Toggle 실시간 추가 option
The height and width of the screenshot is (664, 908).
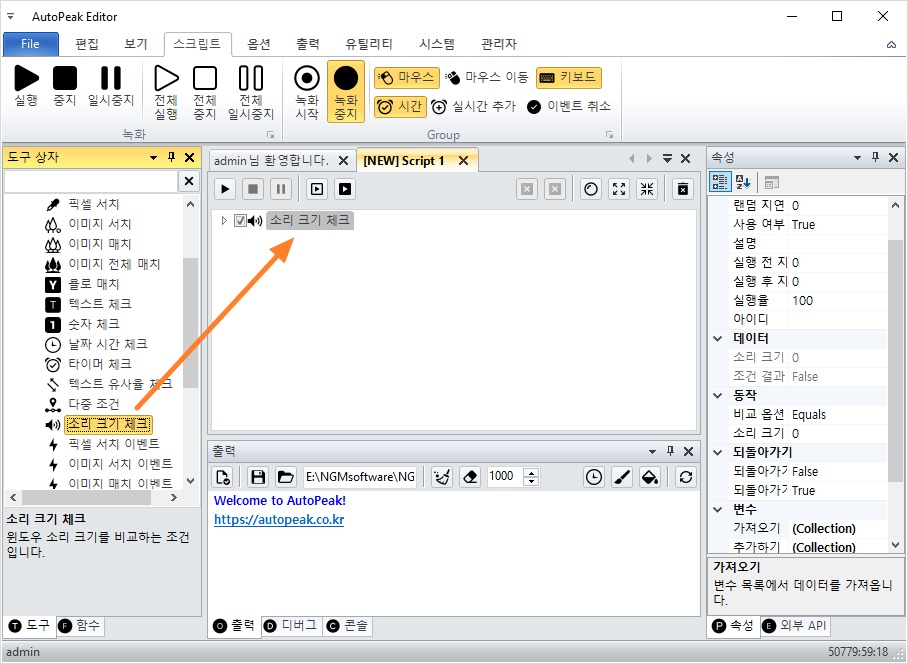coord(474,107)
